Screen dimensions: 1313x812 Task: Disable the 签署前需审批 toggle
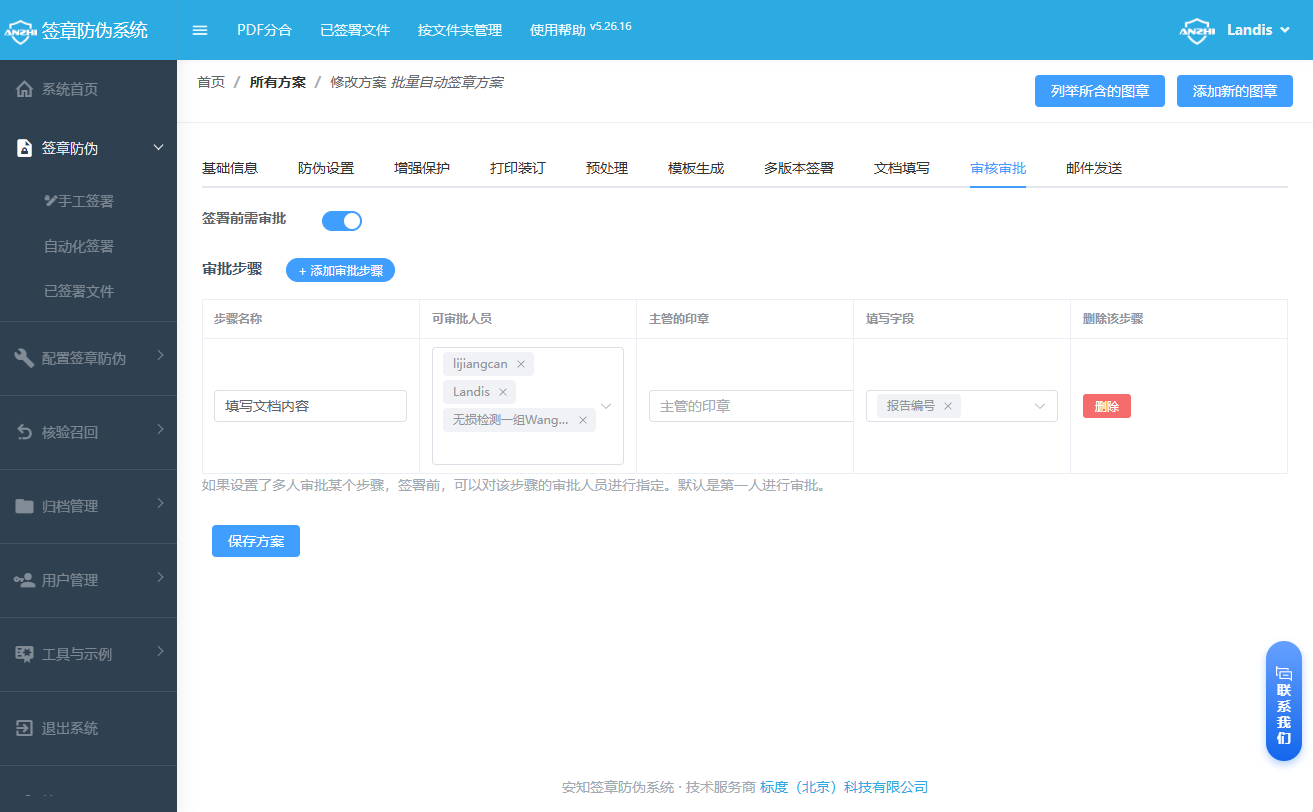pos(342,220)
